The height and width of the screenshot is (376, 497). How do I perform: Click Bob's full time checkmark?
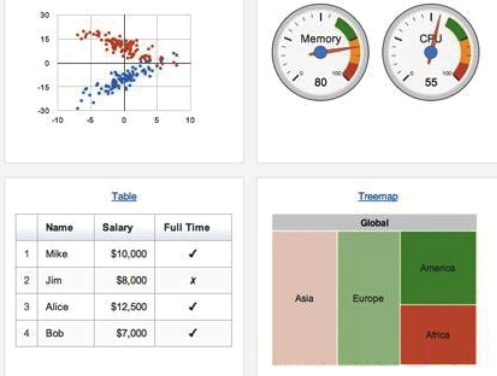pos(193,333)
